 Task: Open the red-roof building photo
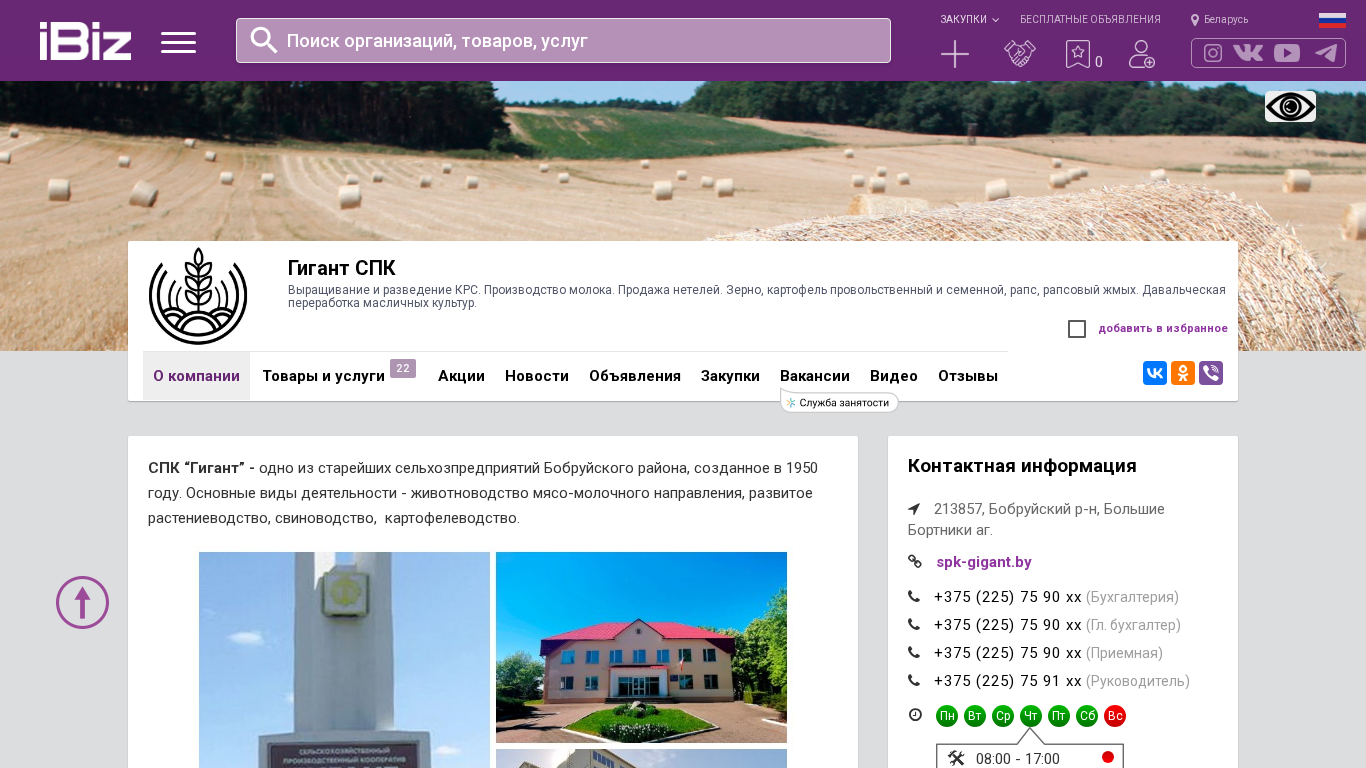tap(641, 647)
